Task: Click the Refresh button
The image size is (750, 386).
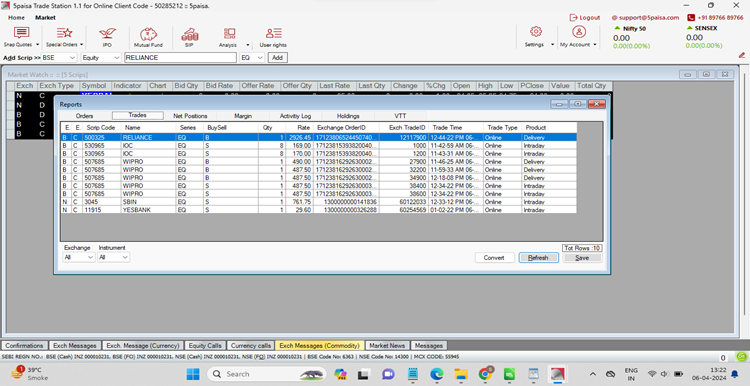Action: [x=538, y=257]
